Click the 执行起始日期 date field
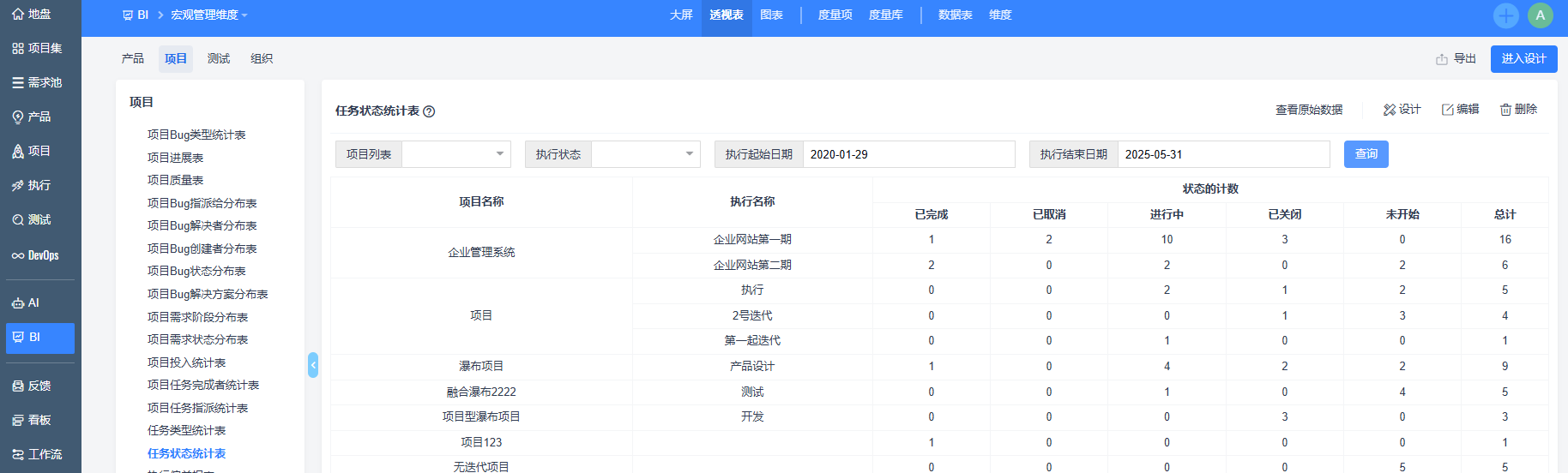The image size is (1568, 473). pyautogui.click(x=908, y=154)
